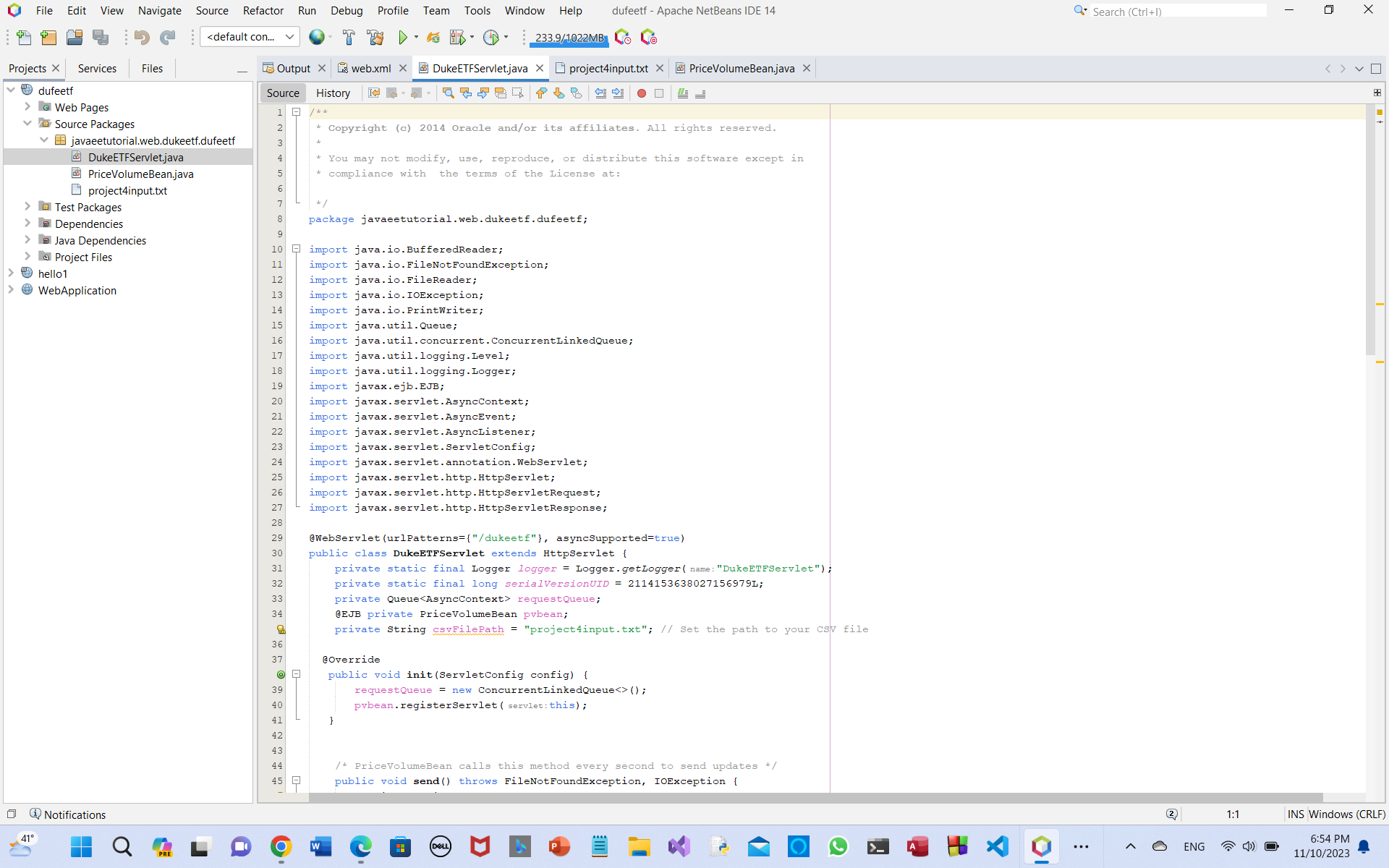1389x868 pixels.
Task: Clean and Build the project
Action: click(x=375, y=37)
